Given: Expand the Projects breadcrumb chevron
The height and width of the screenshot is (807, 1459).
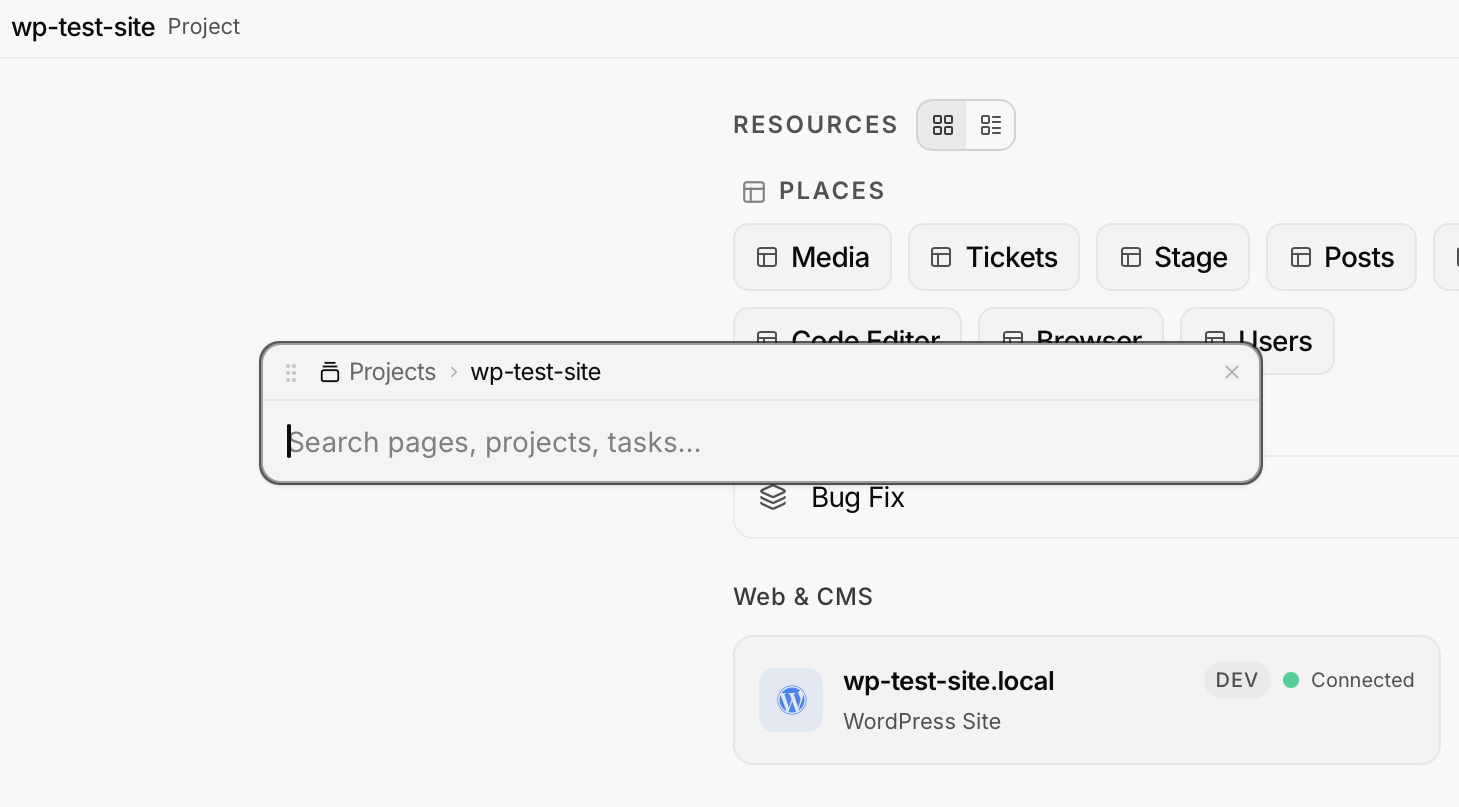Looking at the screenshot, I should [x=453, y=371].
